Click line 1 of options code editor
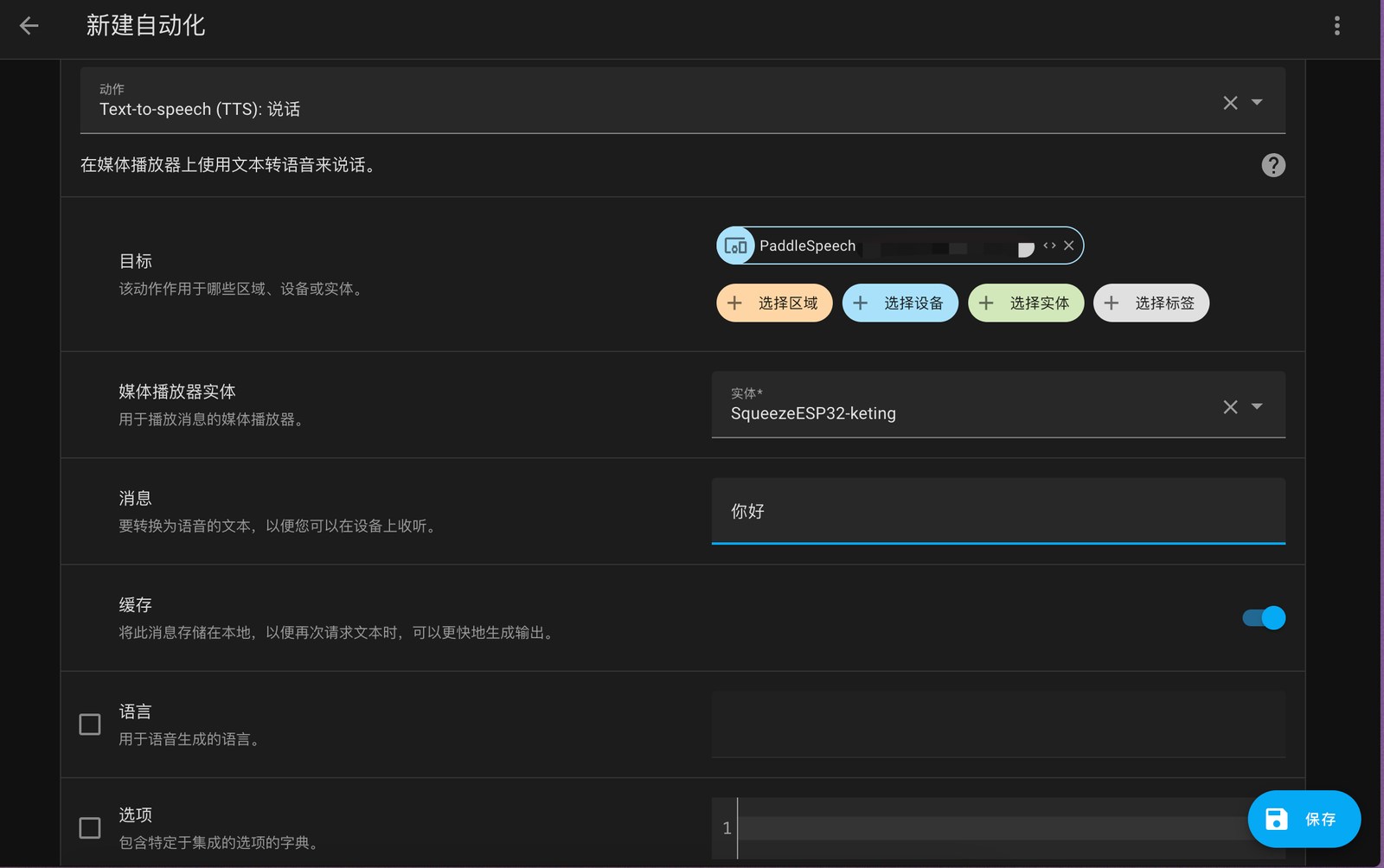Image resolution: width=1384 pixels, height=868 pixels. [995, 828]
